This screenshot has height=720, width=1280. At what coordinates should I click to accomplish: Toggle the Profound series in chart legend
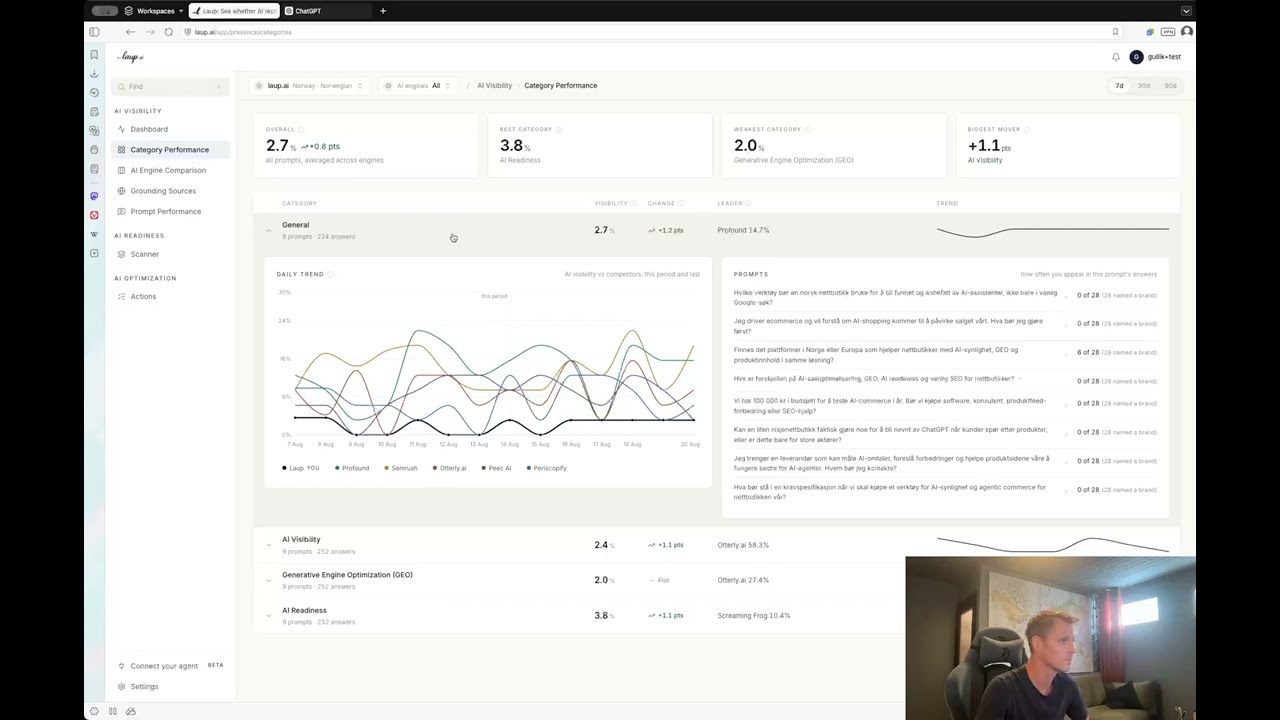click(x=352, y=468)
